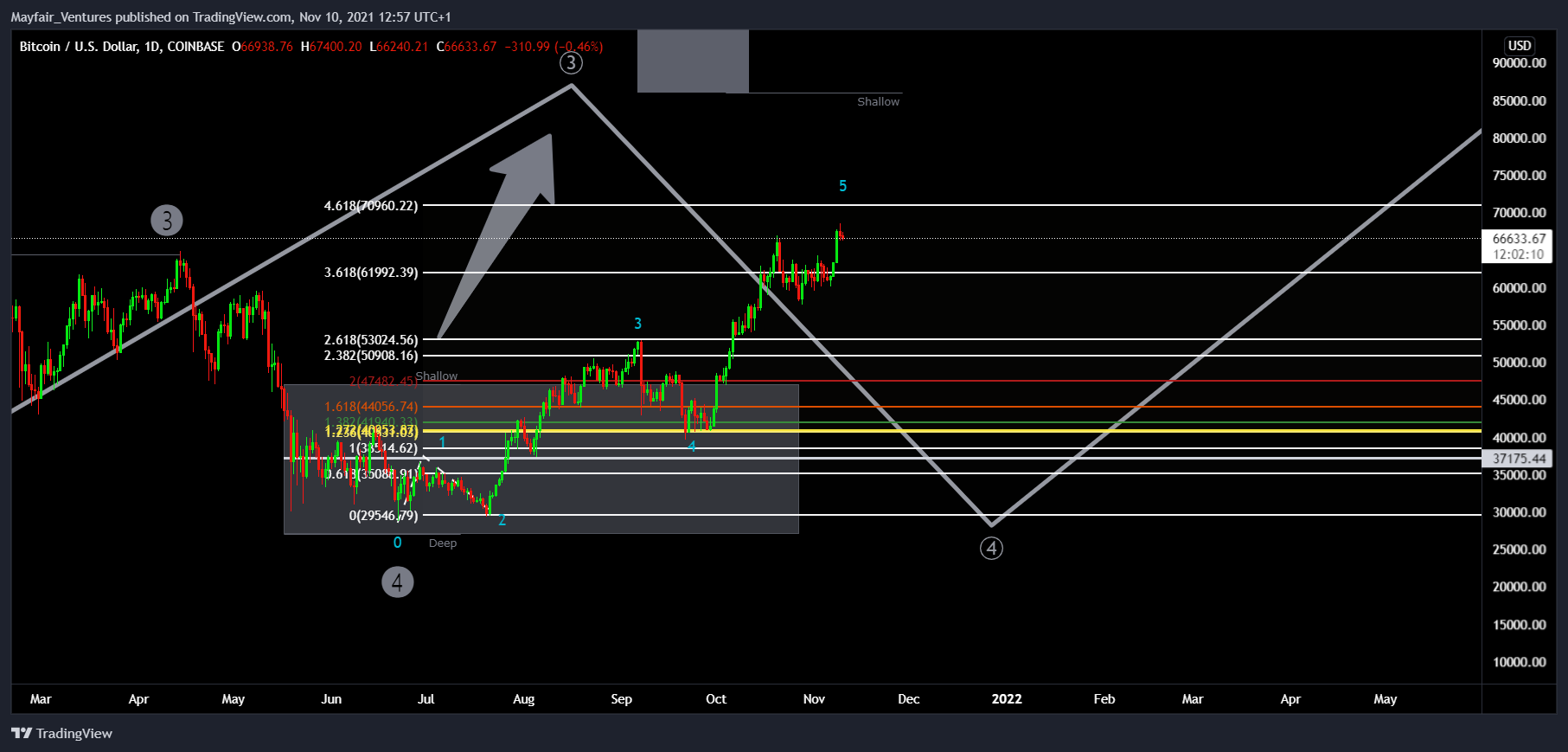Click the cyan wave 4 label near October
Viewport: 1568px width, 752px height.
(692, 447)
